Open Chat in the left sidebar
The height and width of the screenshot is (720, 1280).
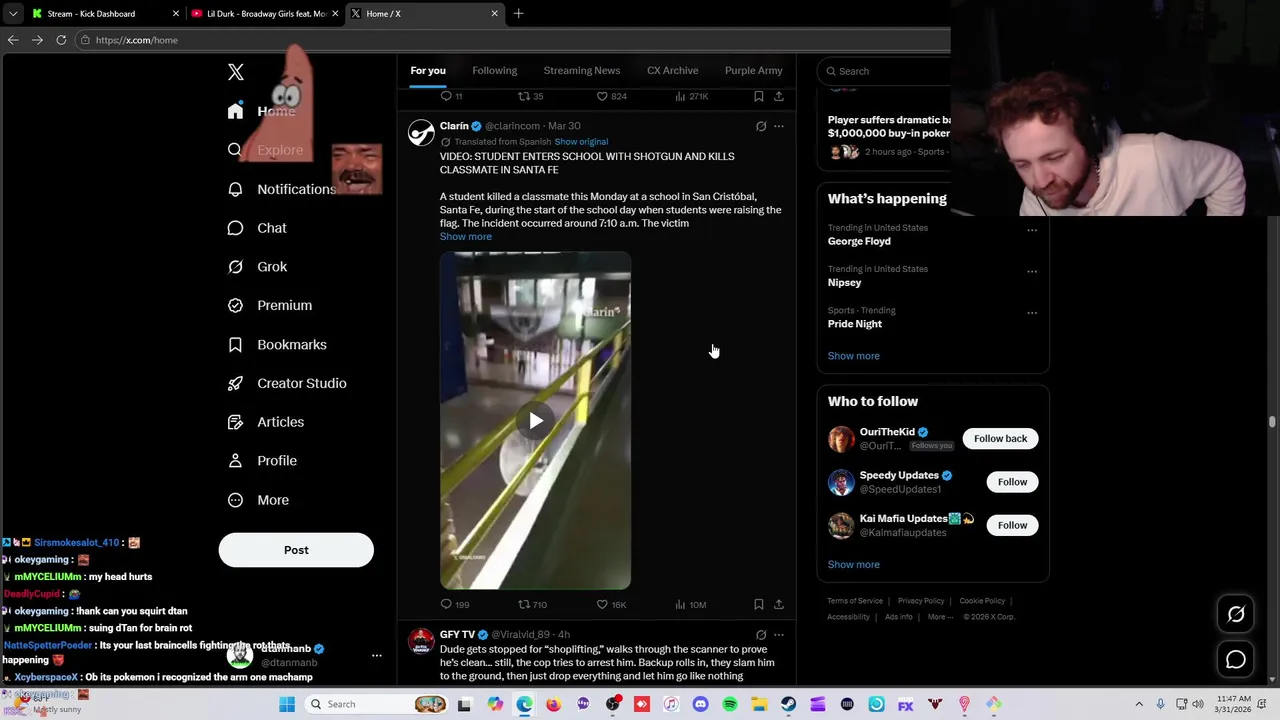[258, 228]
